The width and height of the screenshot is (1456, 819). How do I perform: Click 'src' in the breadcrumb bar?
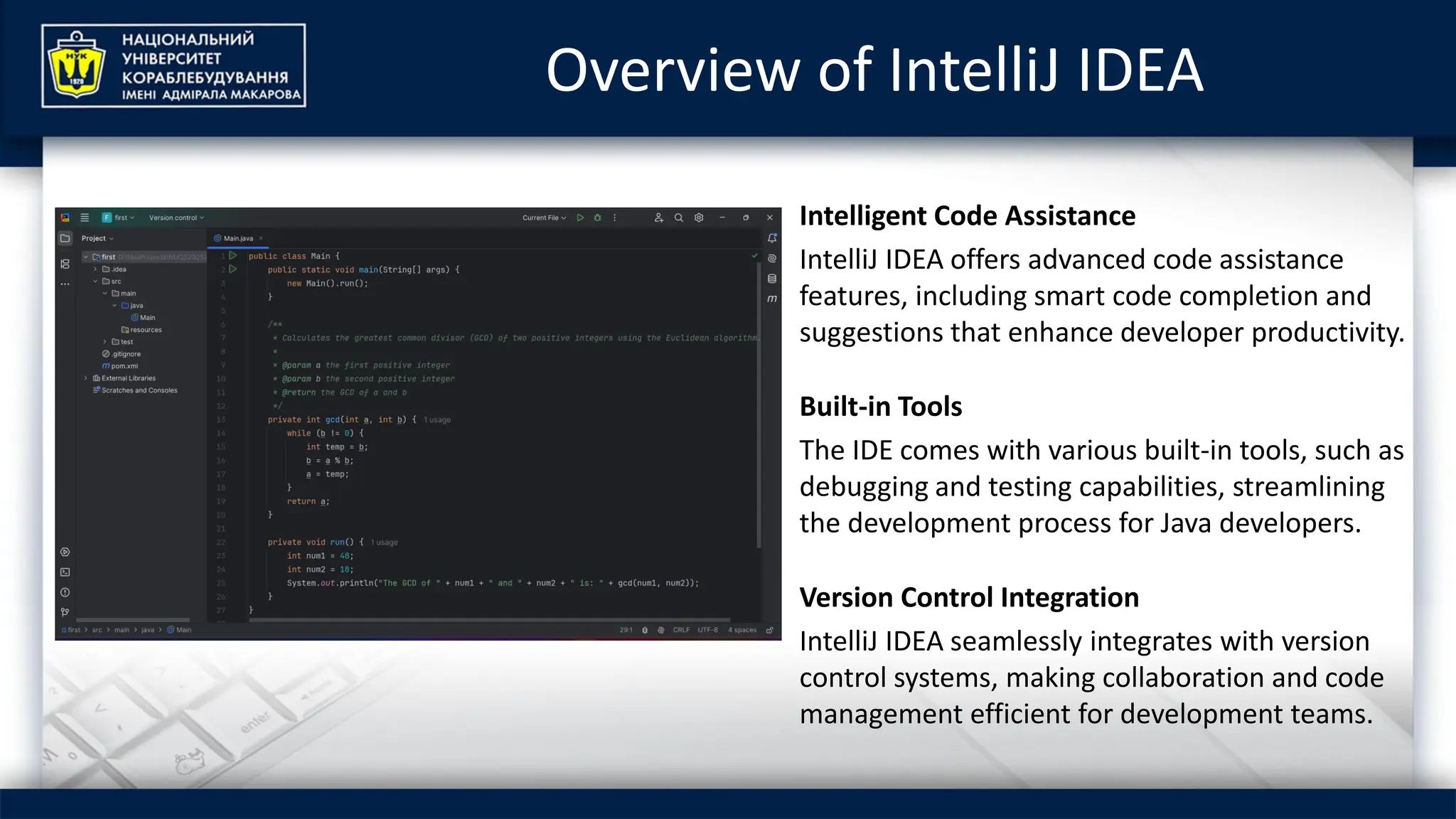tap(97, 630)
